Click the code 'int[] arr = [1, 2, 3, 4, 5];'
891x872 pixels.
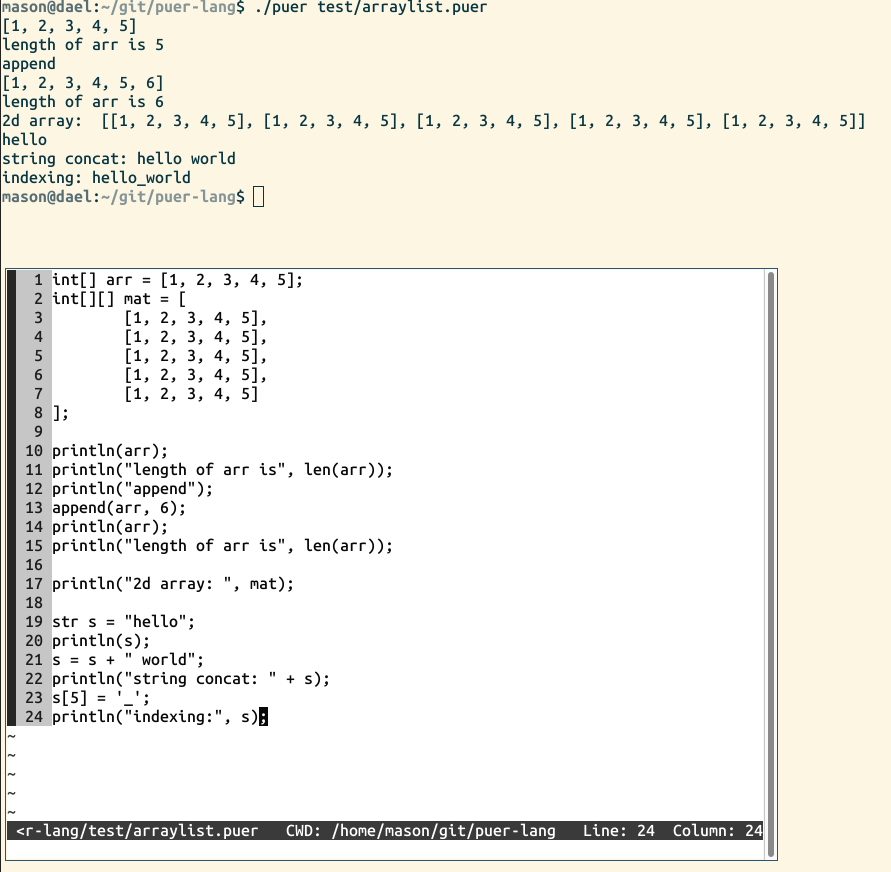click(178, 280)
